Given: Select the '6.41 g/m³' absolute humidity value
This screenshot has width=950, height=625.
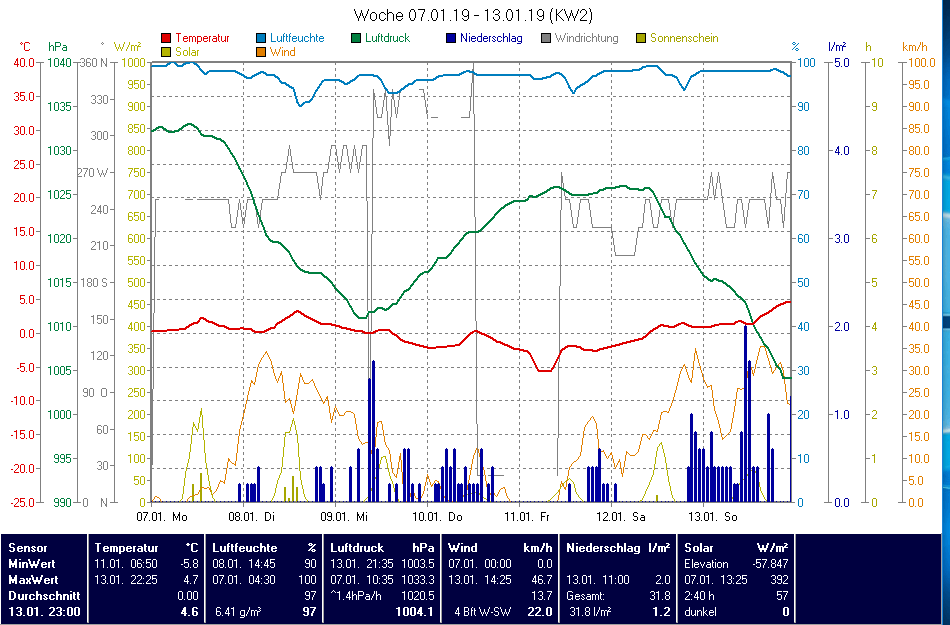Looking at the screenshot, I should pos(238,612).
